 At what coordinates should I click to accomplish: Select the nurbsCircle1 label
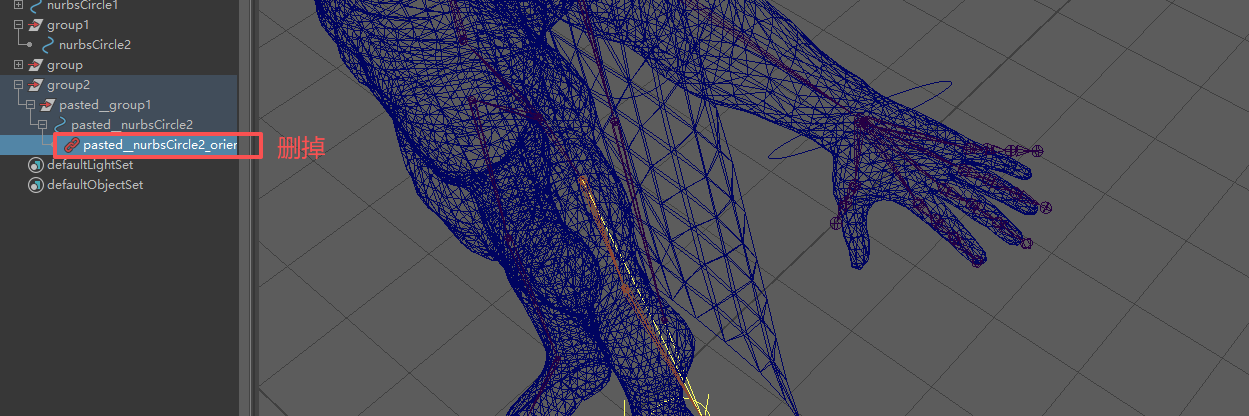[x=83, y=5]
